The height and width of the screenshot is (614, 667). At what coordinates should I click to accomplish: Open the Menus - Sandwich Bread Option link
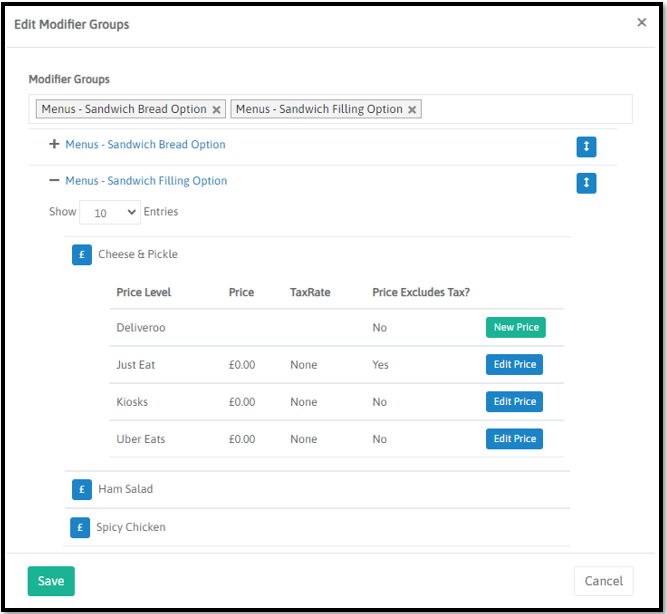[x=145, y=145]
